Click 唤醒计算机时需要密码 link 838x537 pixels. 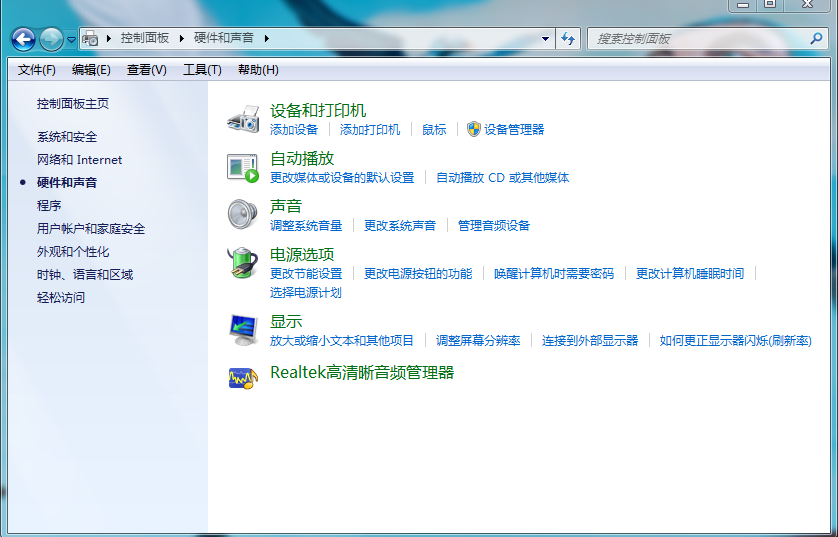tap(554, 274)
